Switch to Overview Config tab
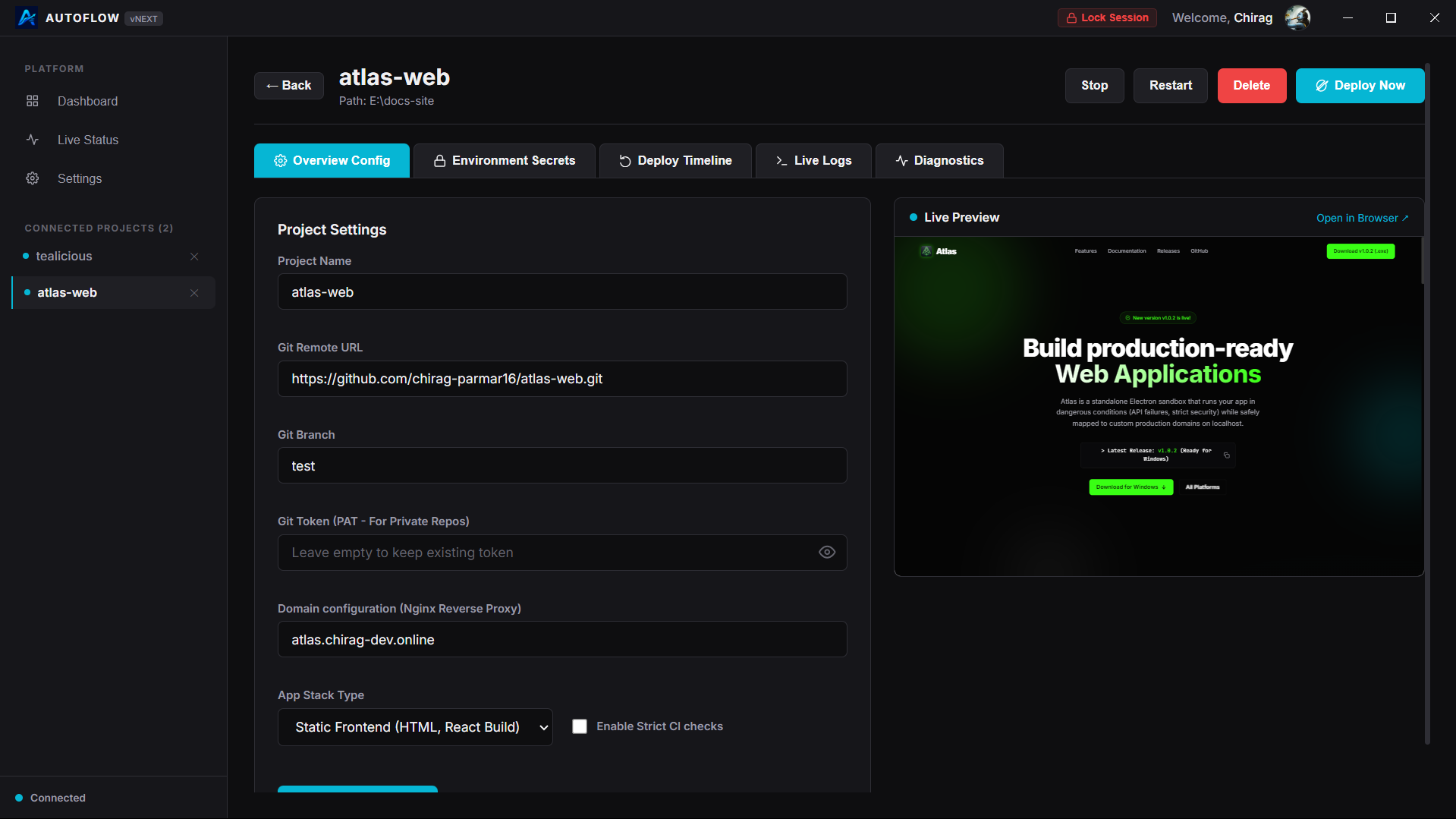The height and width of the screenshot is (819, 1456). point(332,161)
